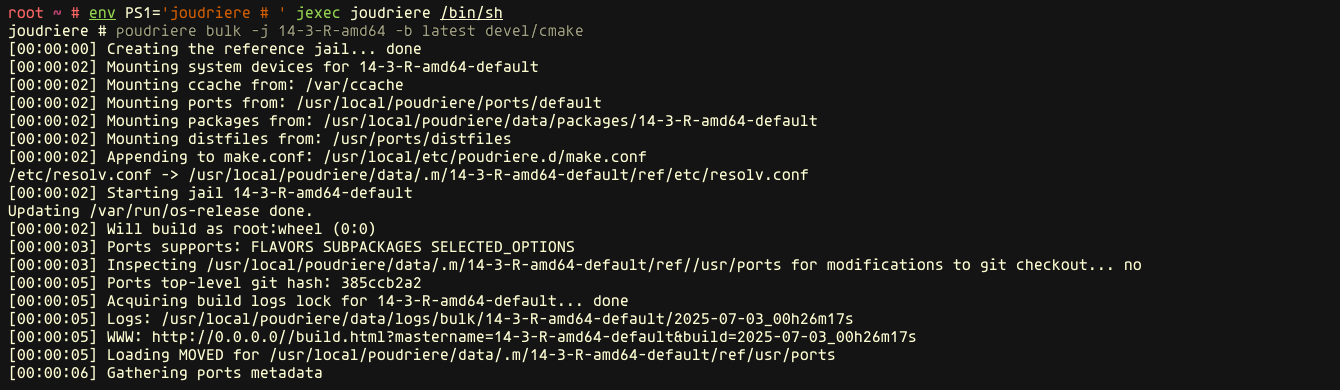Click 'Starting jail 14-3-R-amd64-default' text

260,192
